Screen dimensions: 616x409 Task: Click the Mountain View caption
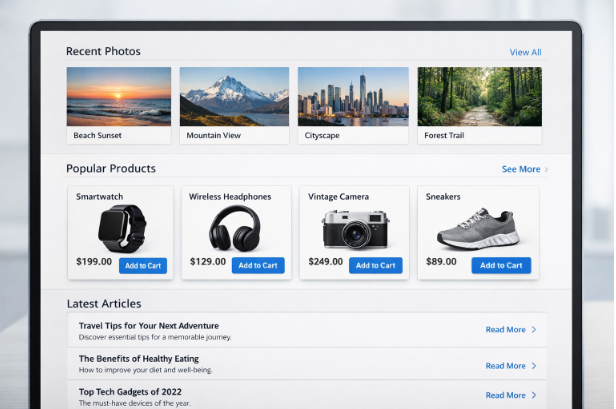pyautogui.click(x=214, y=135)
